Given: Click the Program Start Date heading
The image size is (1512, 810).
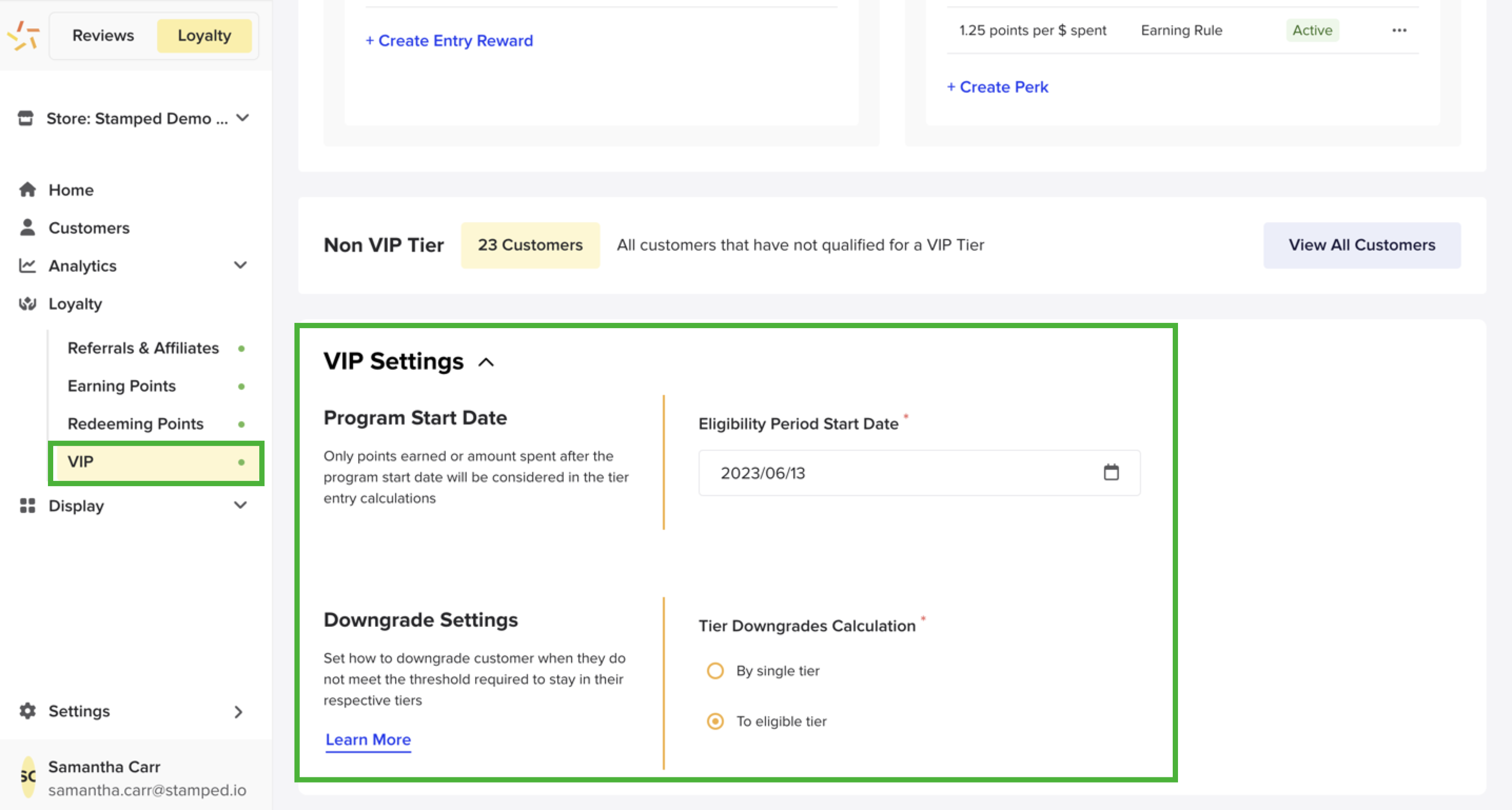Looking at the screenshot, I should coord(415,417).
